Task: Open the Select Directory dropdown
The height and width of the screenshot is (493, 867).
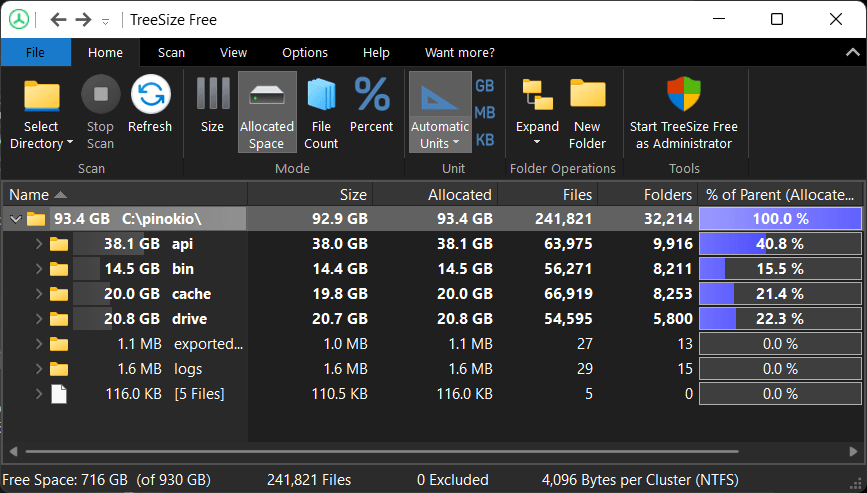Action: [41, 144]
